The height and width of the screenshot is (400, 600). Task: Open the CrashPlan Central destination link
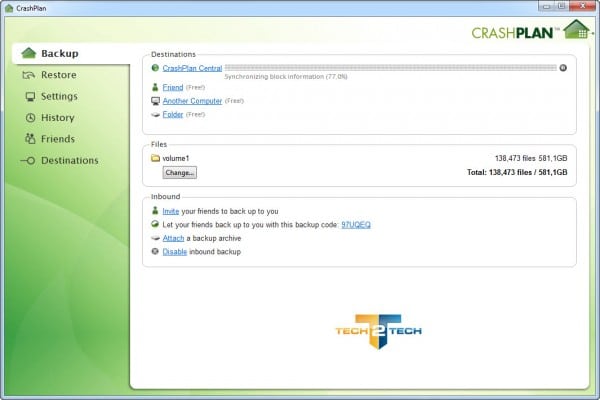pos(192,68)
